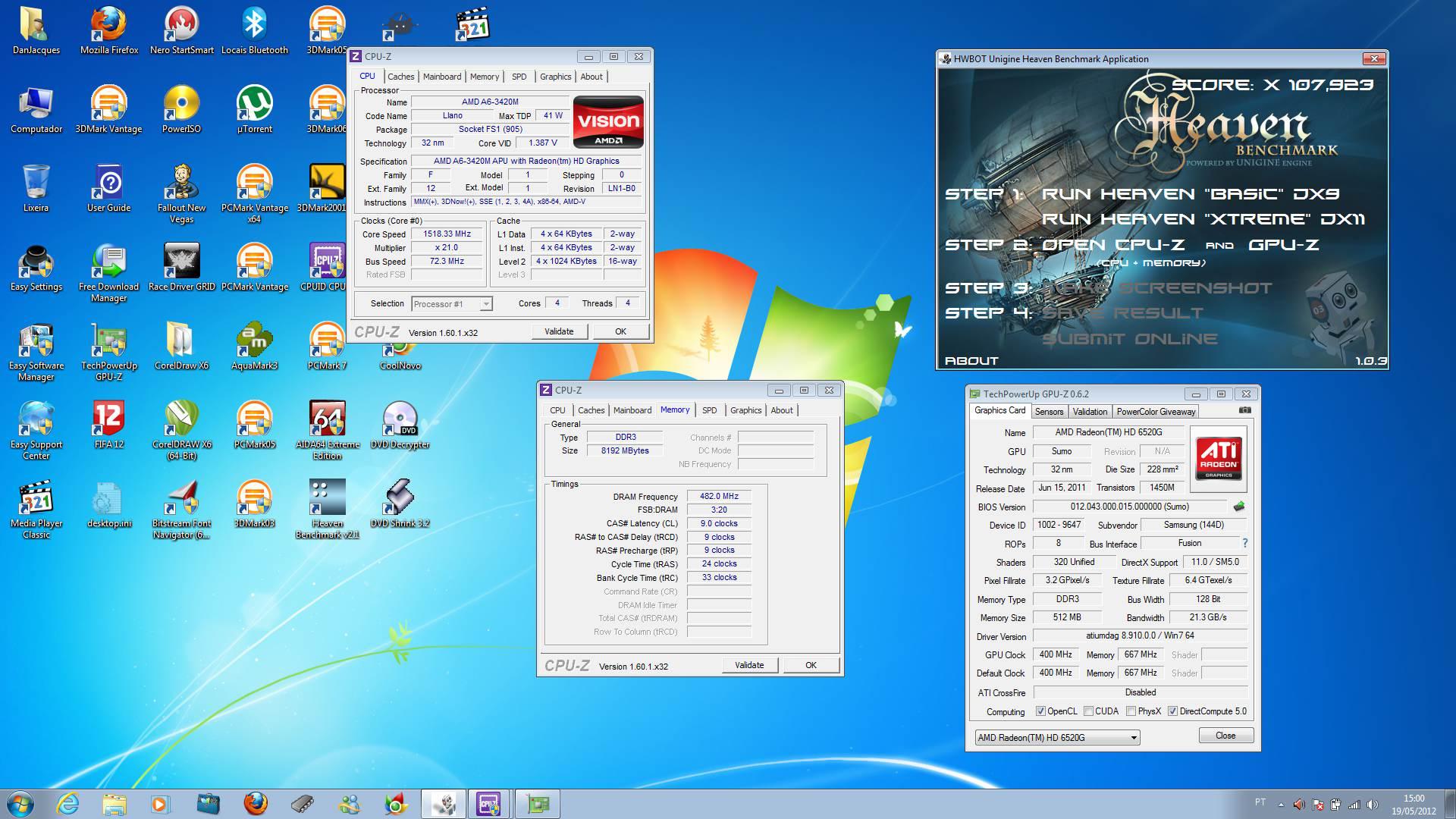Screen dimensions: 1456x819
Task: Click the Bus Interface question mark in GPU-Z
Action: 1244,543
